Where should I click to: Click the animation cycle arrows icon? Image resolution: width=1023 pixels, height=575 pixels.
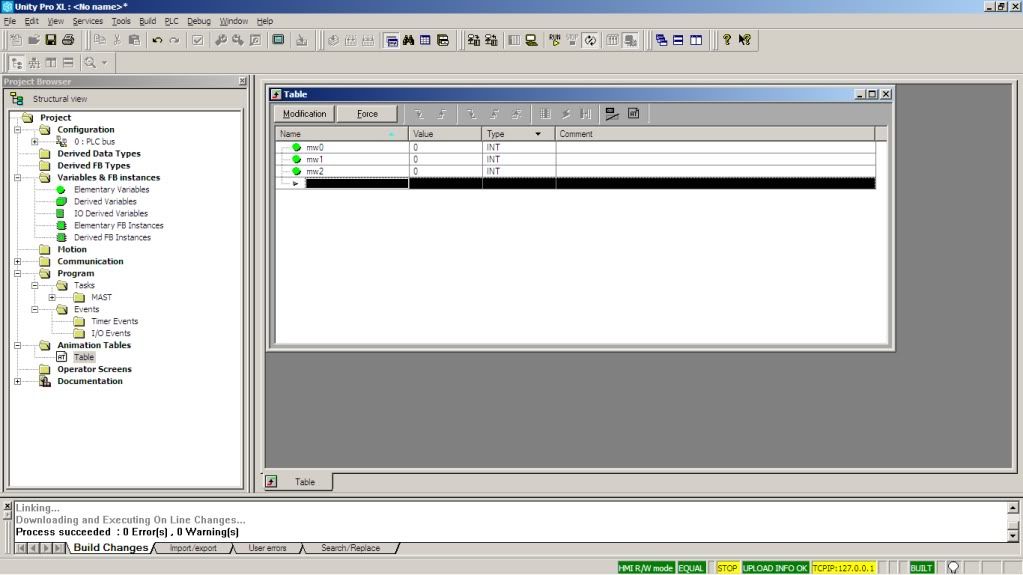click(590, 40)
